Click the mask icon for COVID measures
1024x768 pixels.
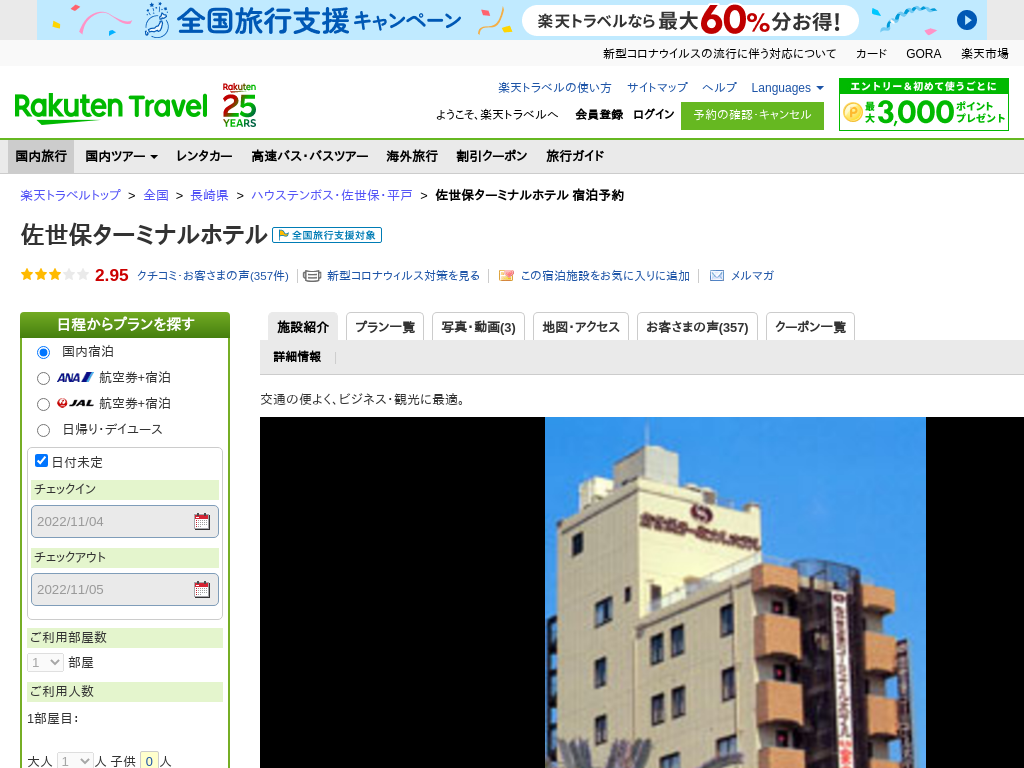(312, 276)
